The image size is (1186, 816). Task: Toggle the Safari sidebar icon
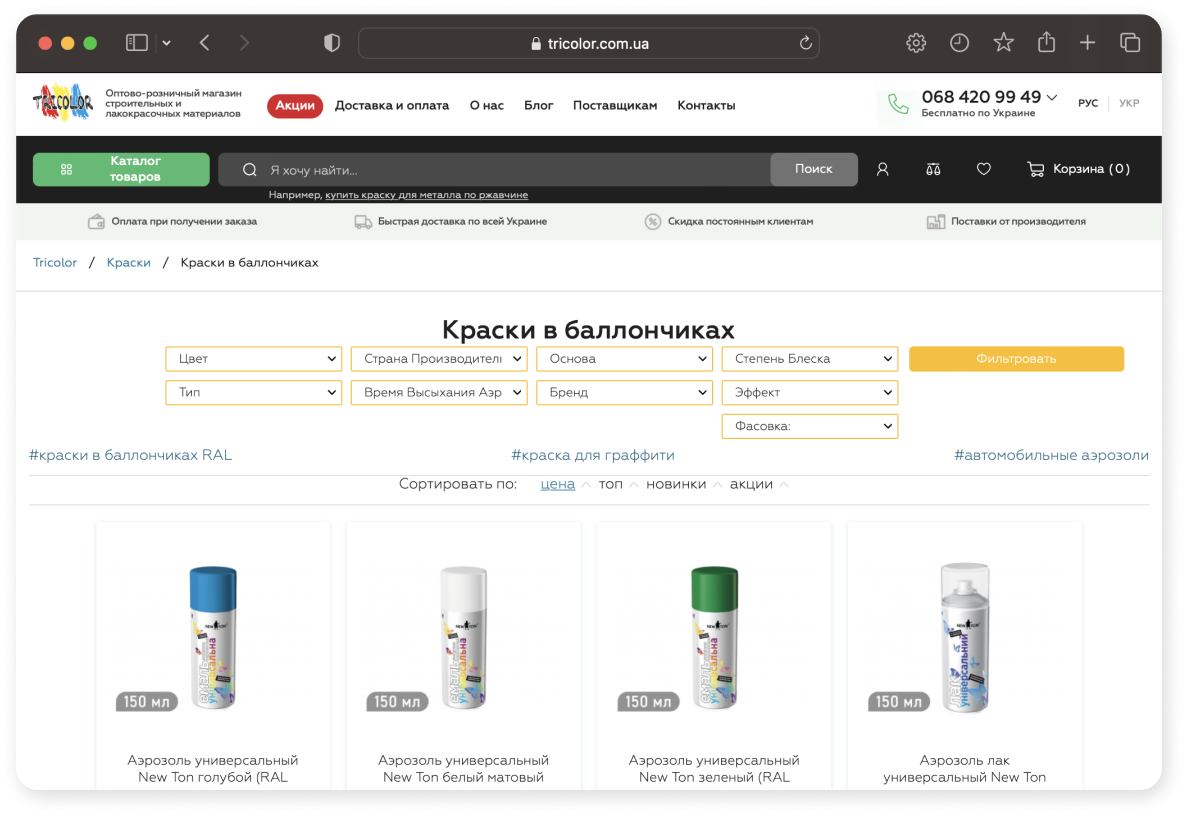point(136,43)
